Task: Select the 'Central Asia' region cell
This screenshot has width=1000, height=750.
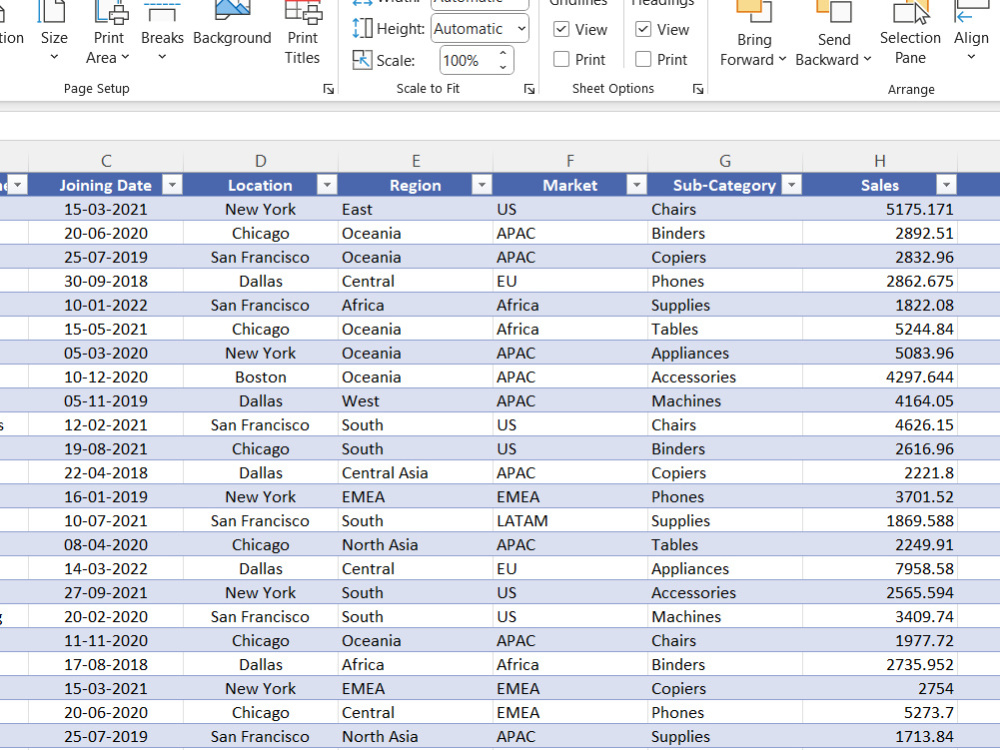Action: [x=415, y=473]
